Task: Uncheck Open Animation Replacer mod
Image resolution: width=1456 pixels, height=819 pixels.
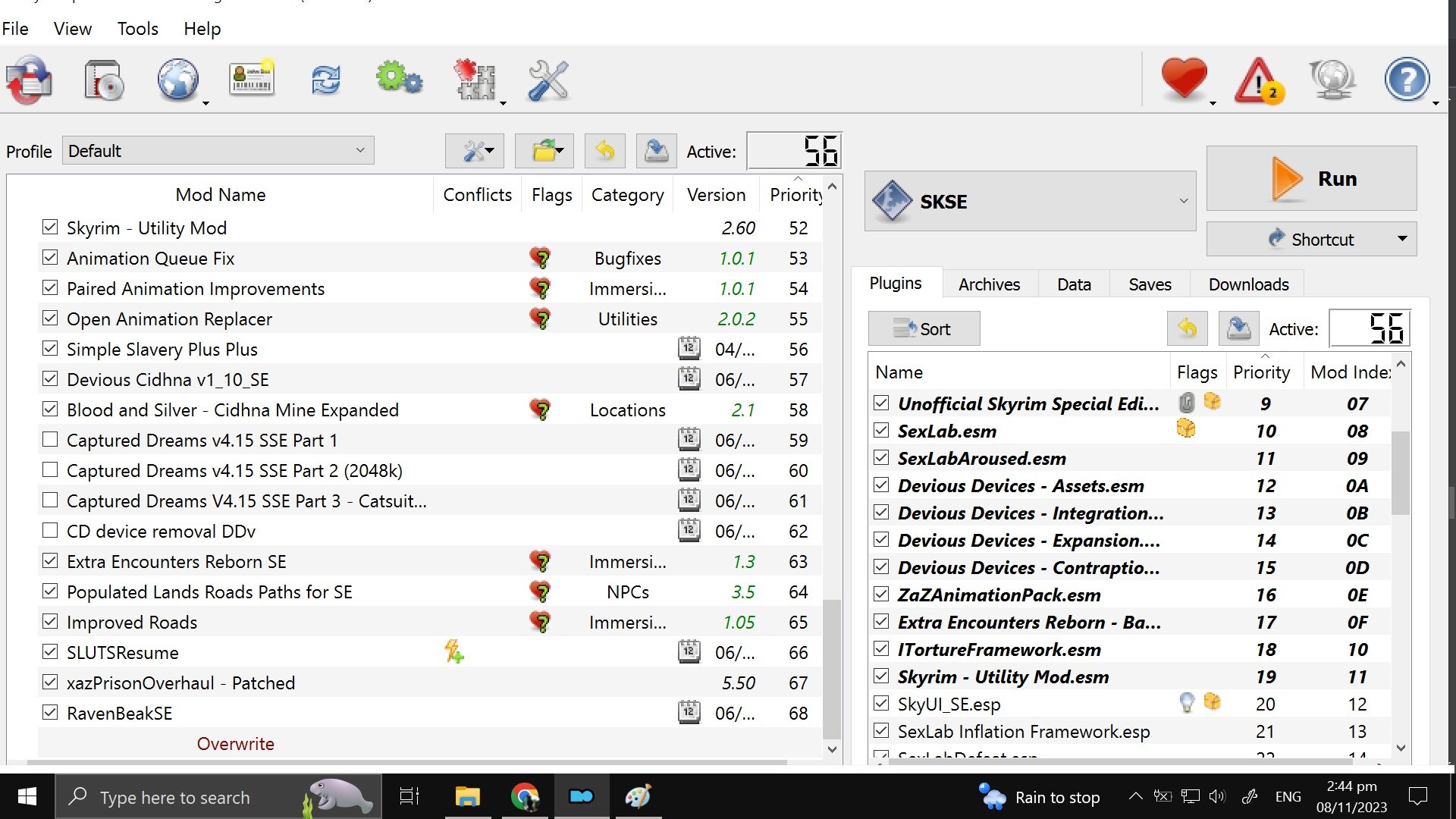Action: click(x=50, y=318)
